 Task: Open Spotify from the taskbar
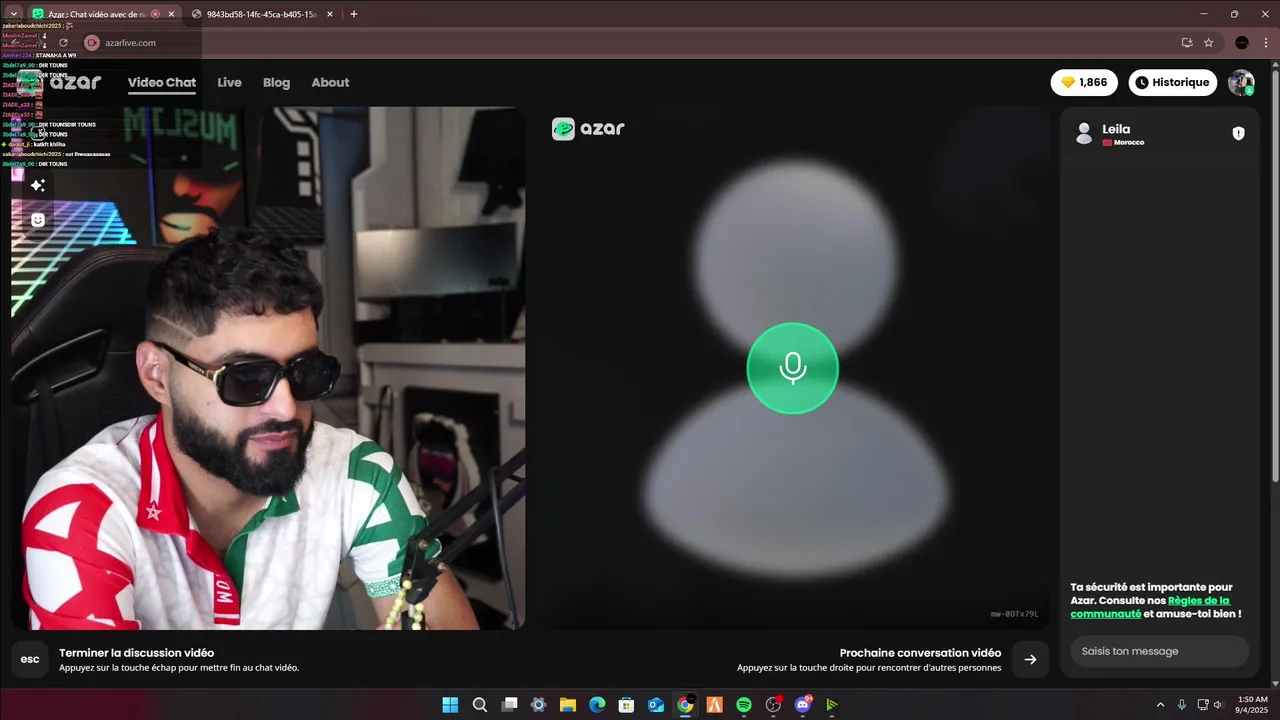[x=744, y=705]
